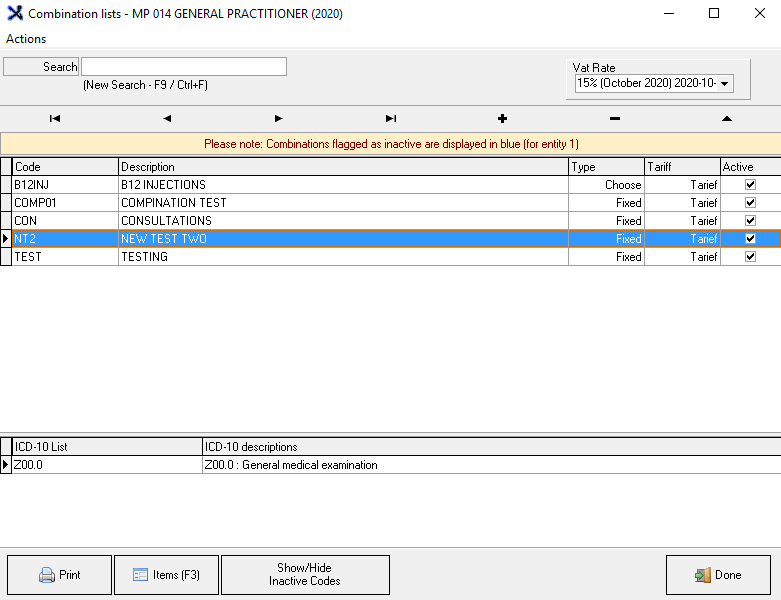The height and width of the screenshot is (600, 781).
Task: Go to next record navigator arrow
Action: [278, 118]
